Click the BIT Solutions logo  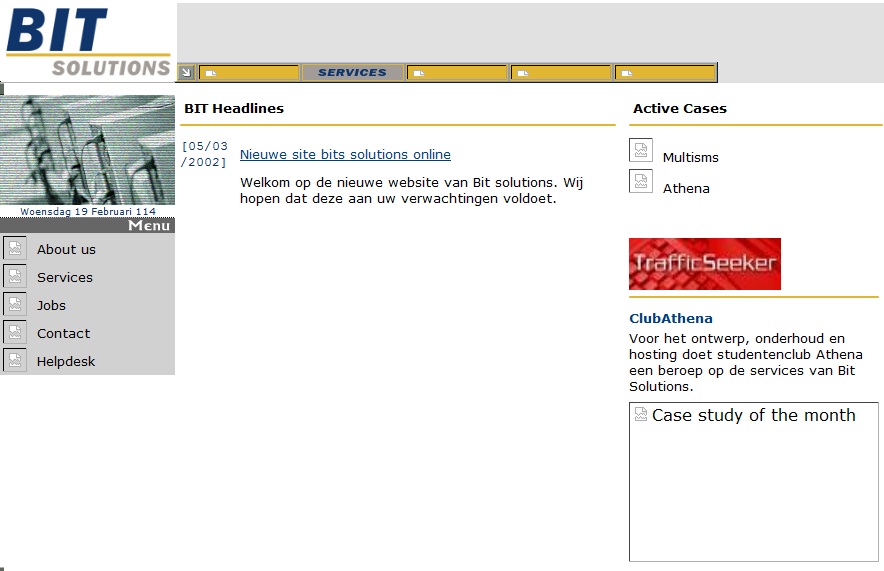click(x=88, y=42)
